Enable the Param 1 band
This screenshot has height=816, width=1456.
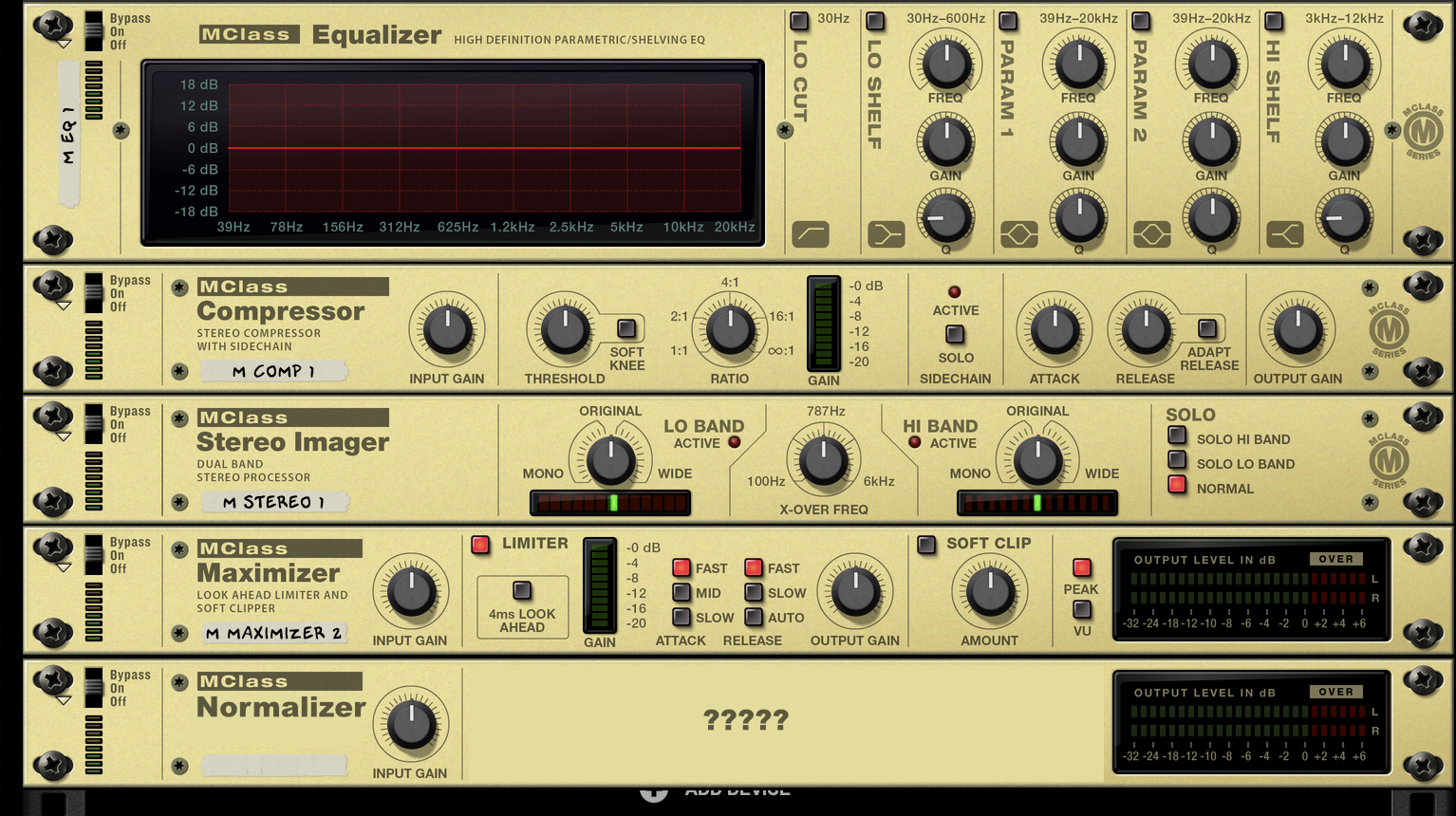click(x=1009, y=20)
